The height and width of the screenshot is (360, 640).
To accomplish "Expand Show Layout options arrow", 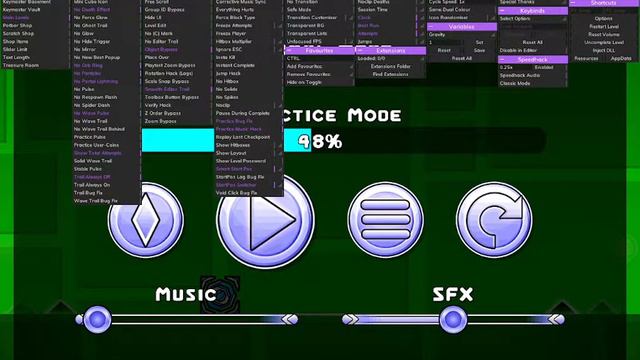I will point(280,153).
